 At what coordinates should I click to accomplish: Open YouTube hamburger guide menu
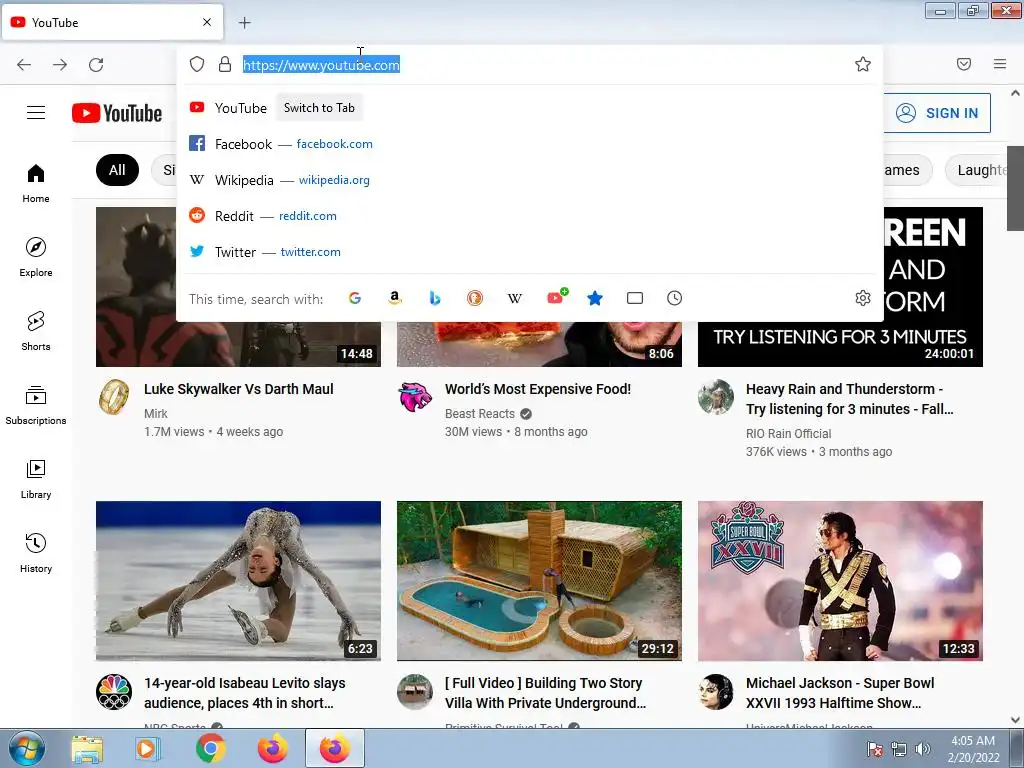[36, 113]
